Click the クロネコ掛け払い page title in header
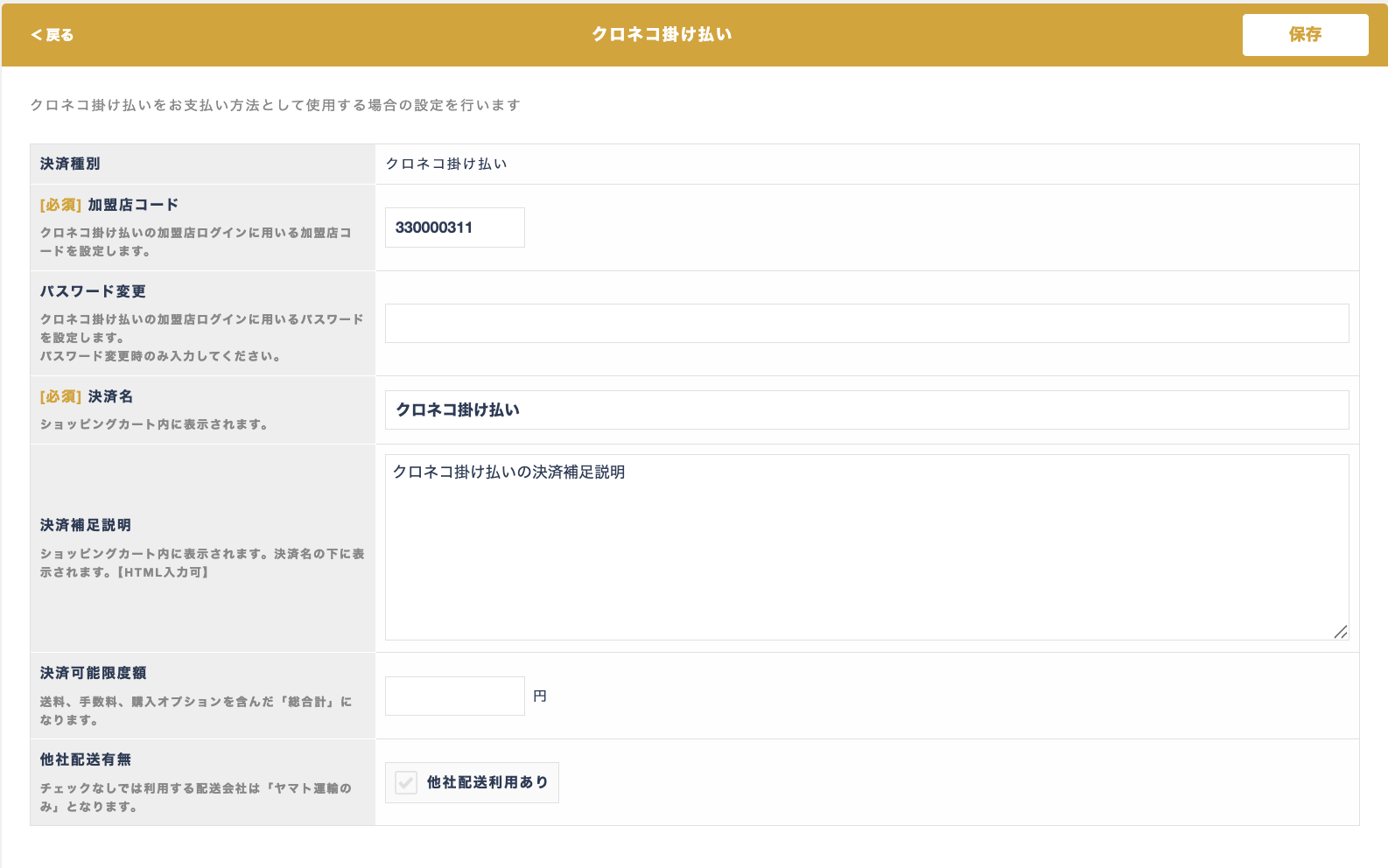The height and width of the screenshot is (868, 1388). (662, 34)
